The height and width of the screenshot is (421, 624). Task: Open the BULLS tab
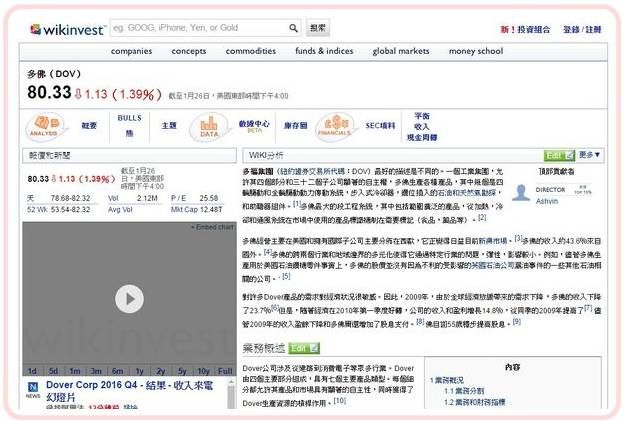click(130, 118)
